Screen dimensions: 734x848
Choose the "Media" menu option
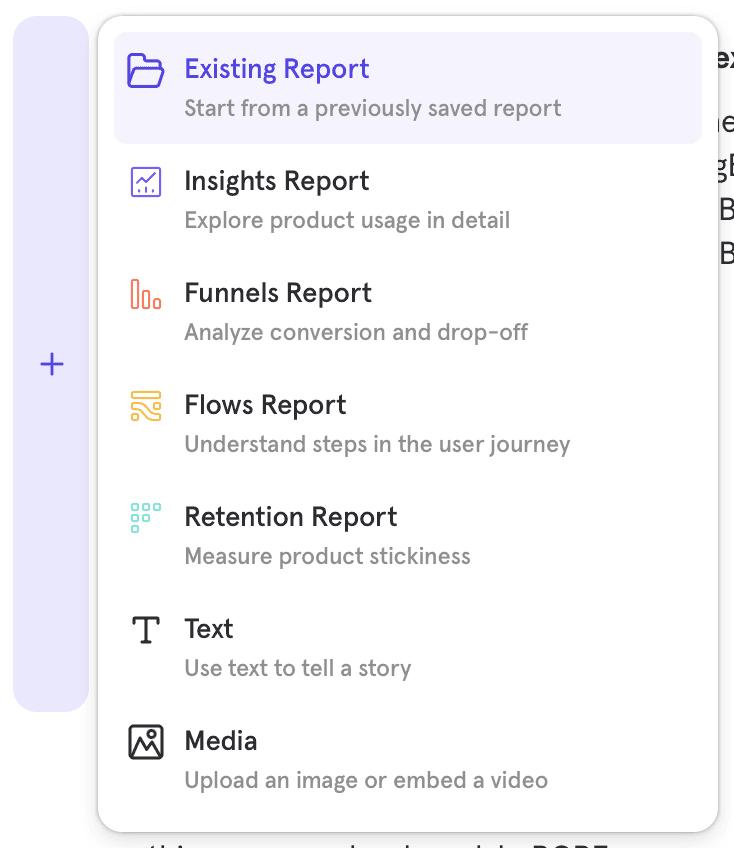point(220,741)
